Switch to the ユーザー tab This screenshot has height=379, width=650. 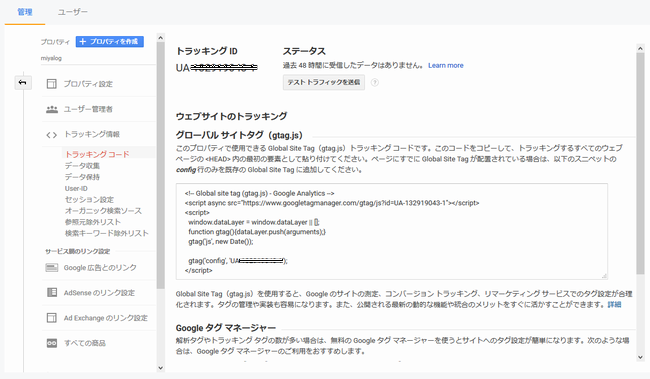73,12
